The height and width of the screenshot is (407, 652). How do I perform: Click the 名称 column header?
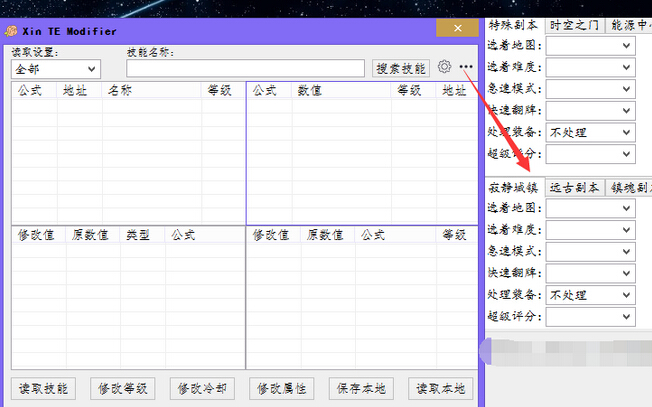coord(152,90)
